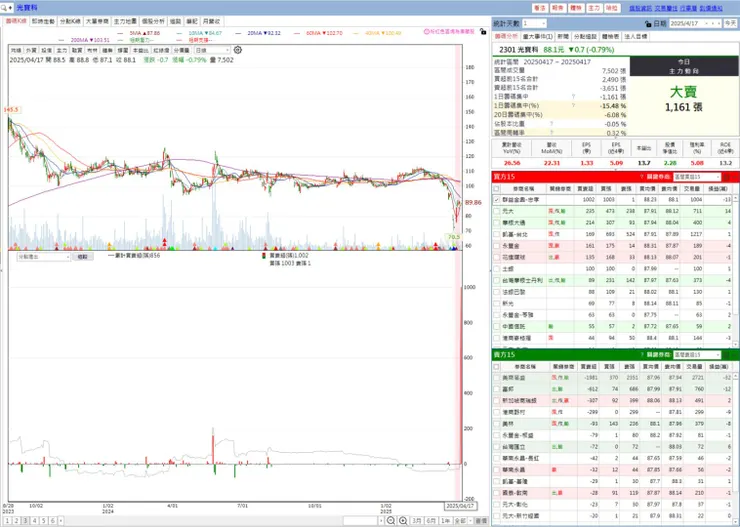
Task: Toggle the 紅綠燈 chart overlay button
Action: 161,50
